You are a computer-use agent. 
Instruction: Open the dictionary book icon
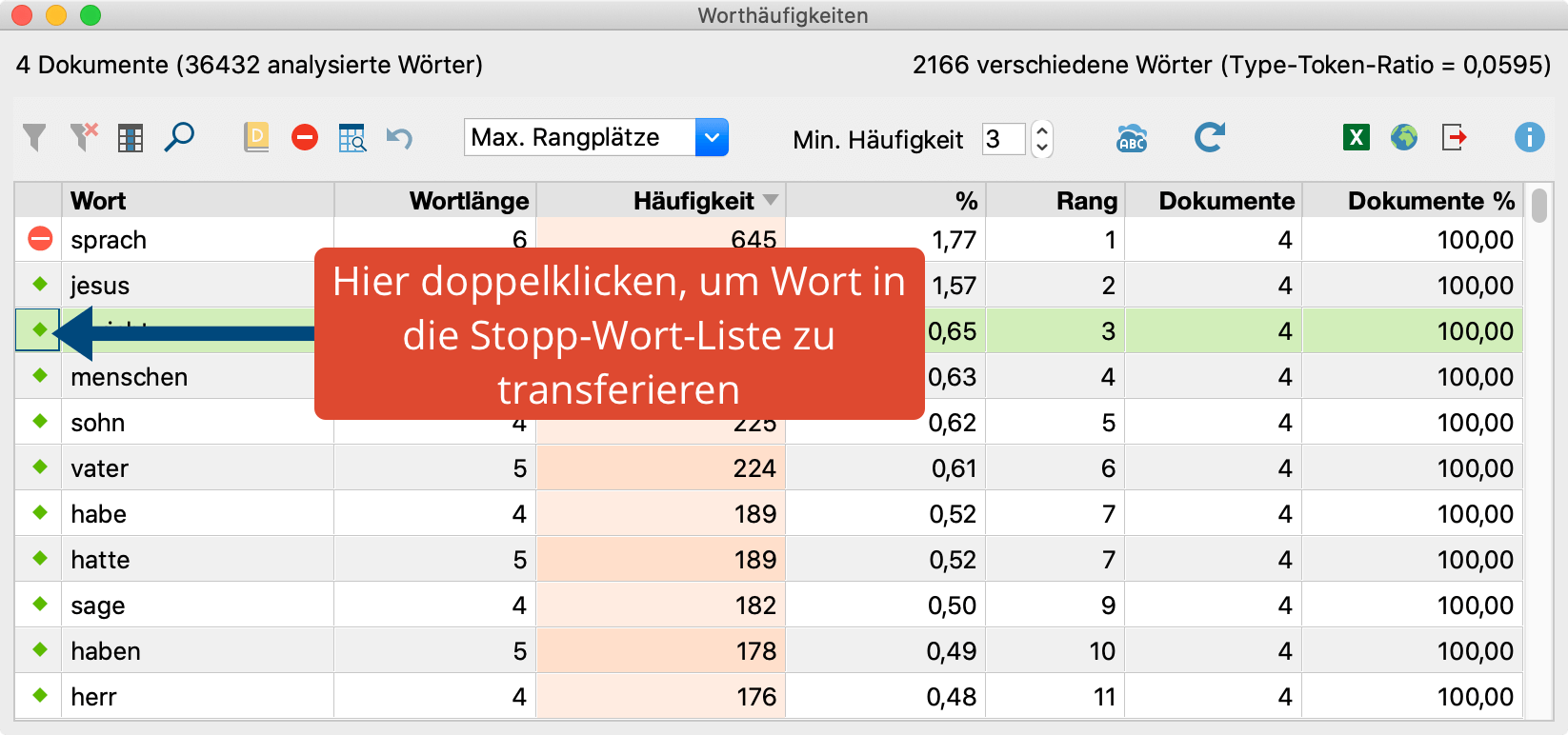coord(256,138)
